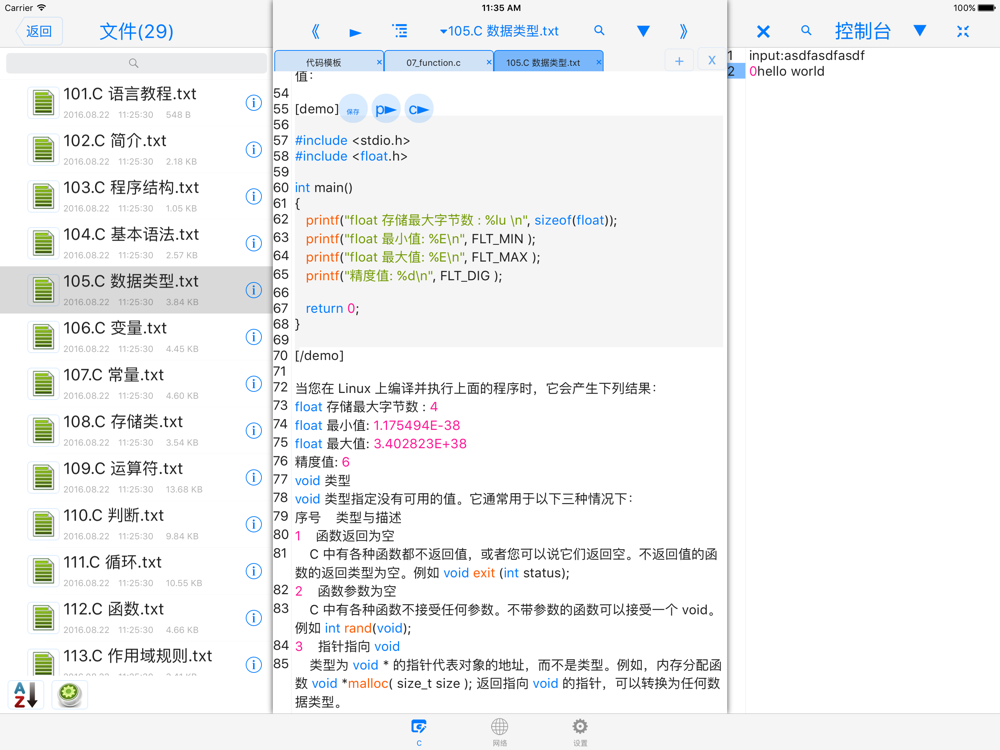This screenshot has width=1000, height=750.
Task: Close the 105.C 数据类型.txt tab
Action: [x=599, y=62]
